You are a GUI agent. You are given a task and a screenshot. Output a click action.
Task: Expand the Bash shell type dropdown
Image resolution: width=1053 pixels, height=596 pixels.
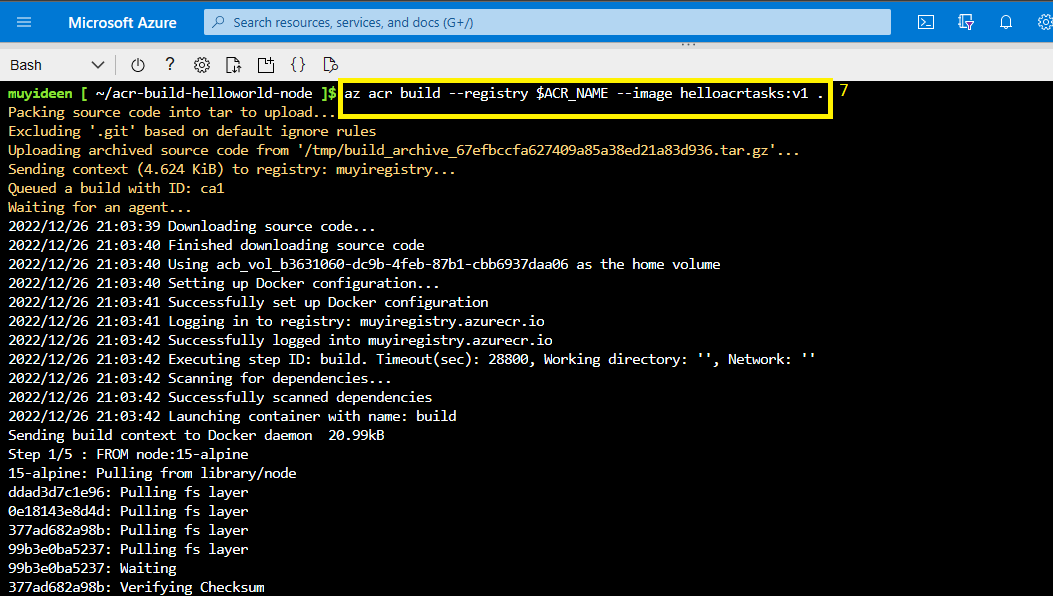pyautogui.click(x=57, y=65)
